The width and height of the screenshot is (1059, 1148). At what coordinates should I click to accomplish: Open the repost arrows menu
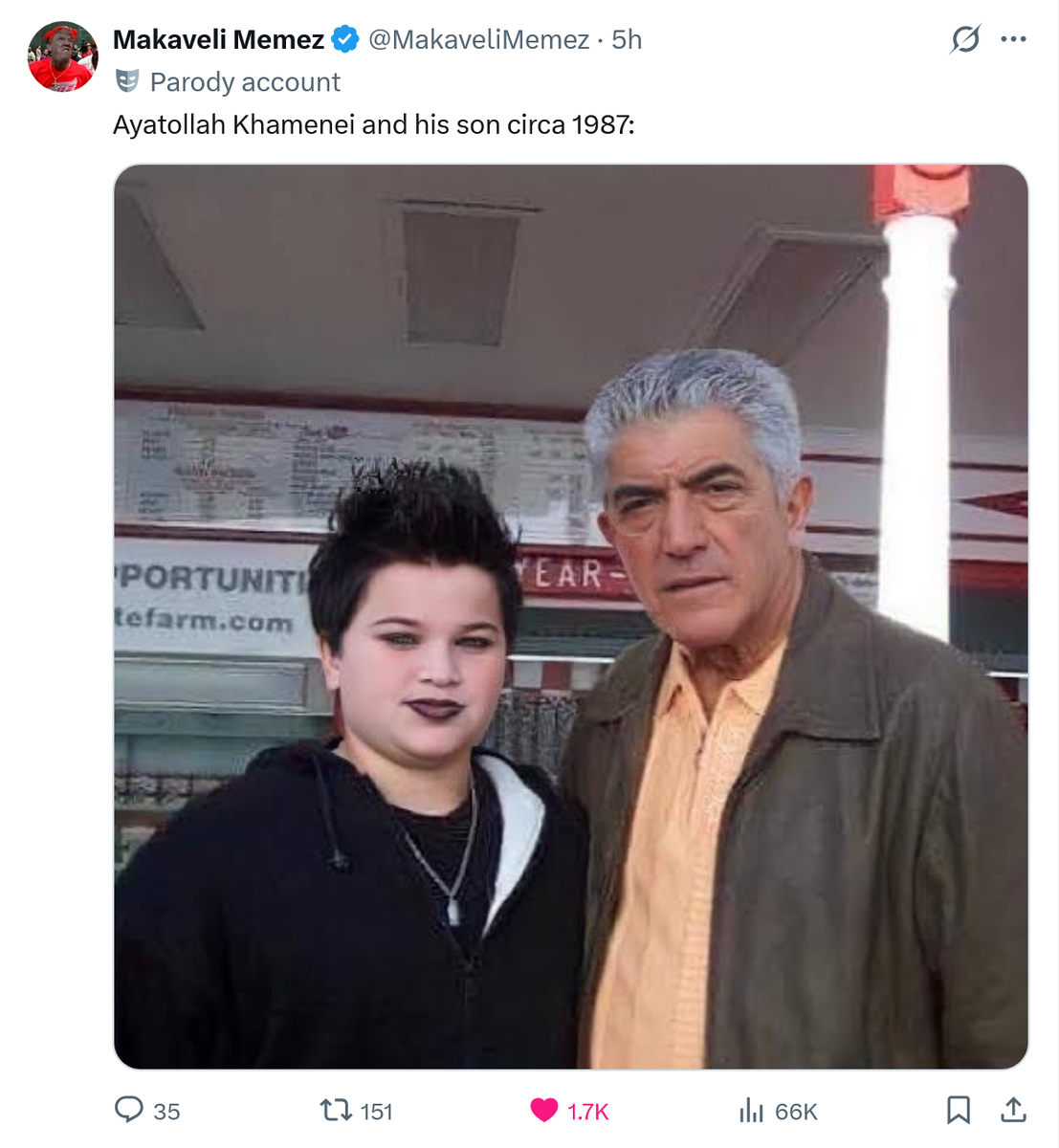[336, 1110]
